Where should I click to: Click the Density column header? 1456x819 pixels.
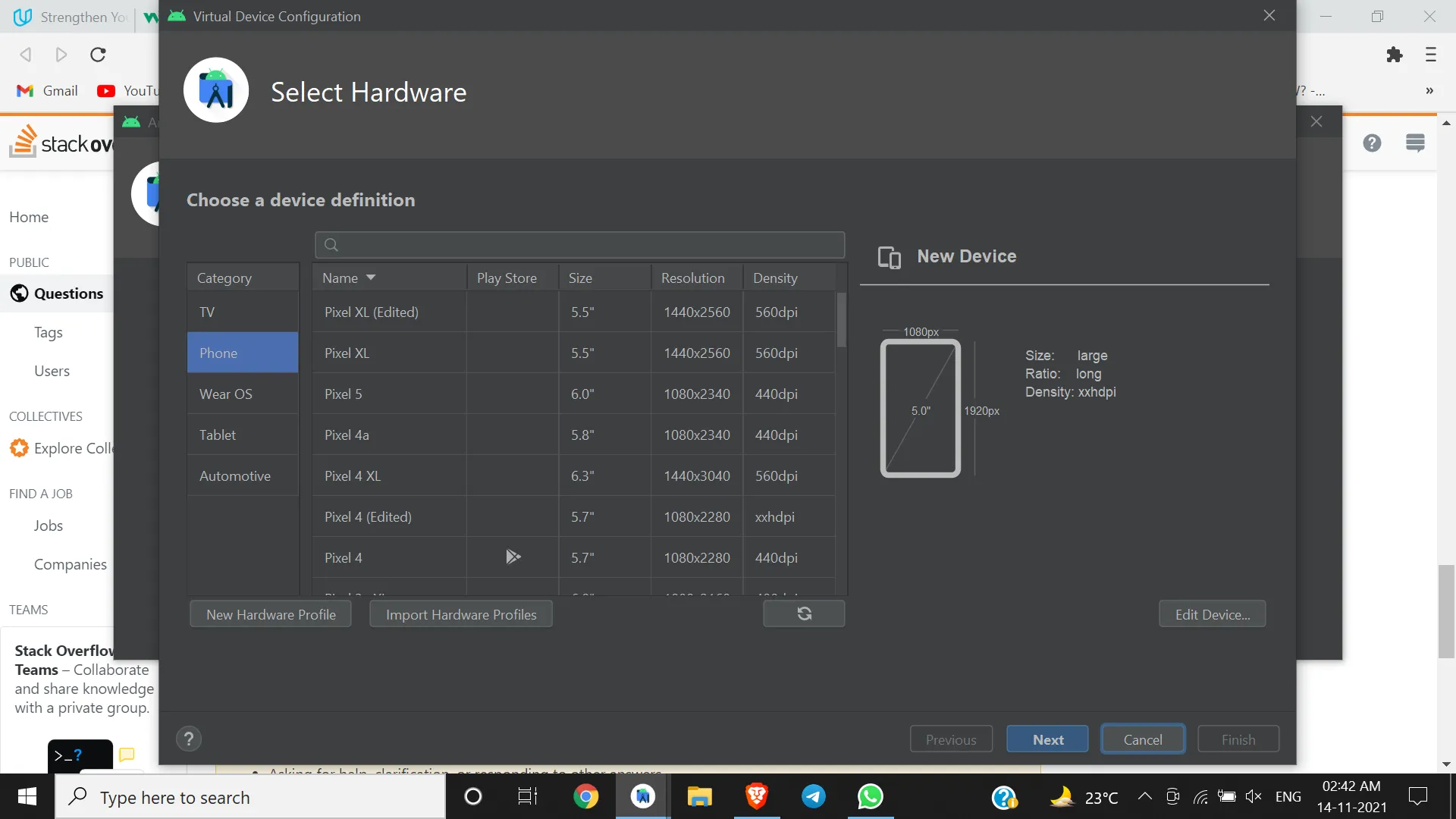[x=789, y=278]
